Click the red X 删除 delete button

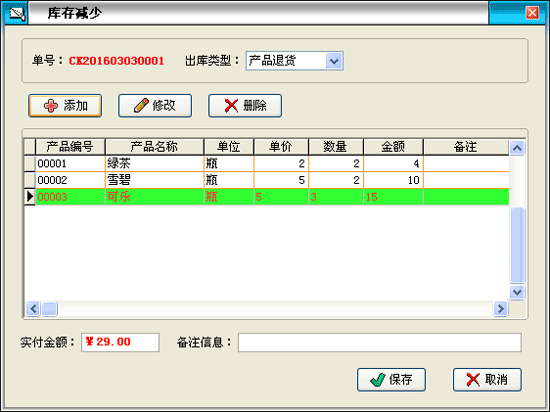(x=245, y=106)
